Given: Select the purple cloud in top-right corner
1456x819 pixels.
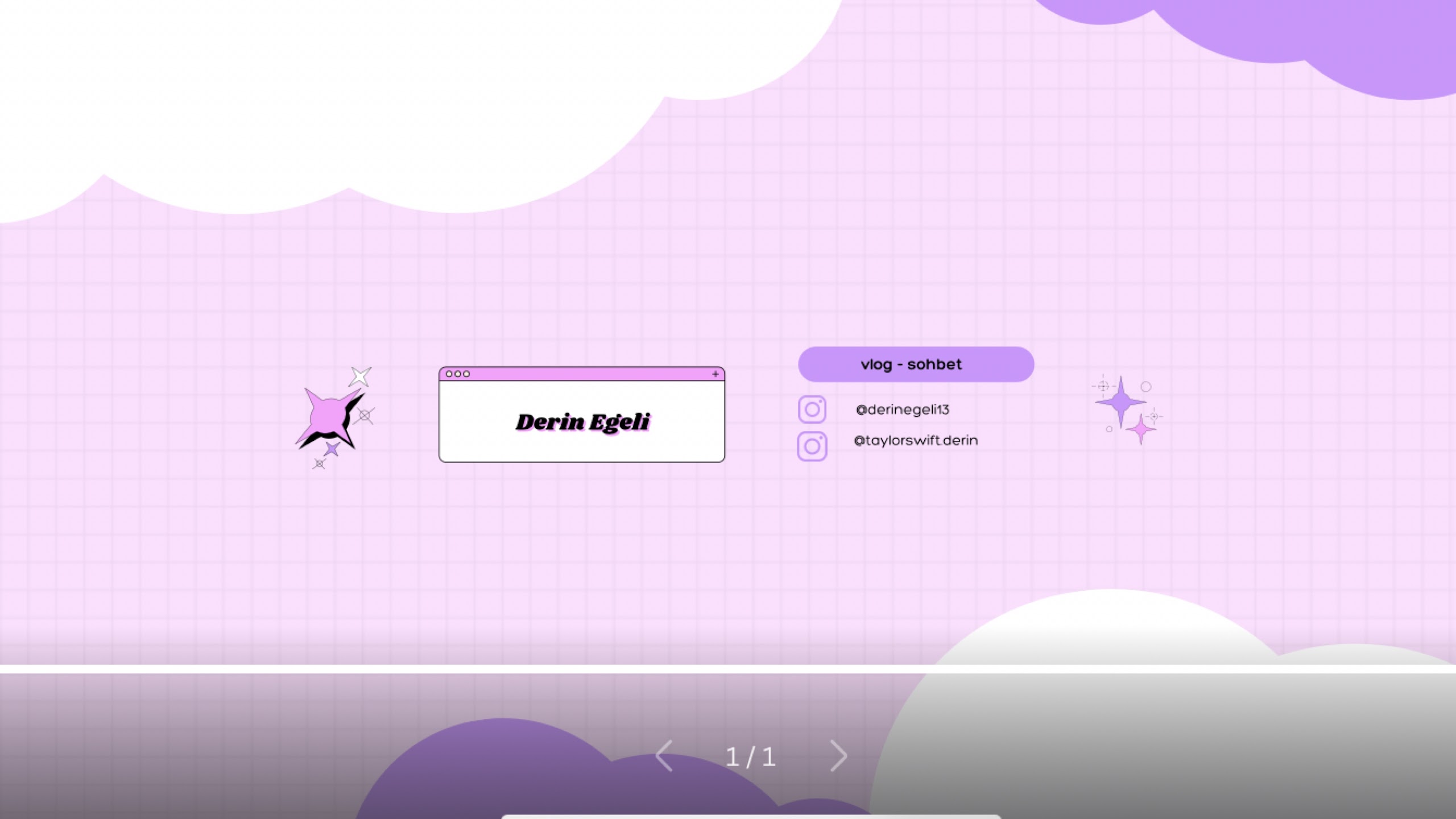Looking at the screenshot, I should pos(1308,34).
